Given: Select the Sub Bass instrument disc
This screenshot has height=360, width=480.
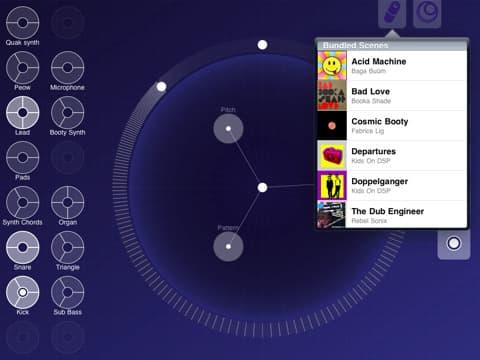Looking at the screenshot, I should (x=68, y=292).
